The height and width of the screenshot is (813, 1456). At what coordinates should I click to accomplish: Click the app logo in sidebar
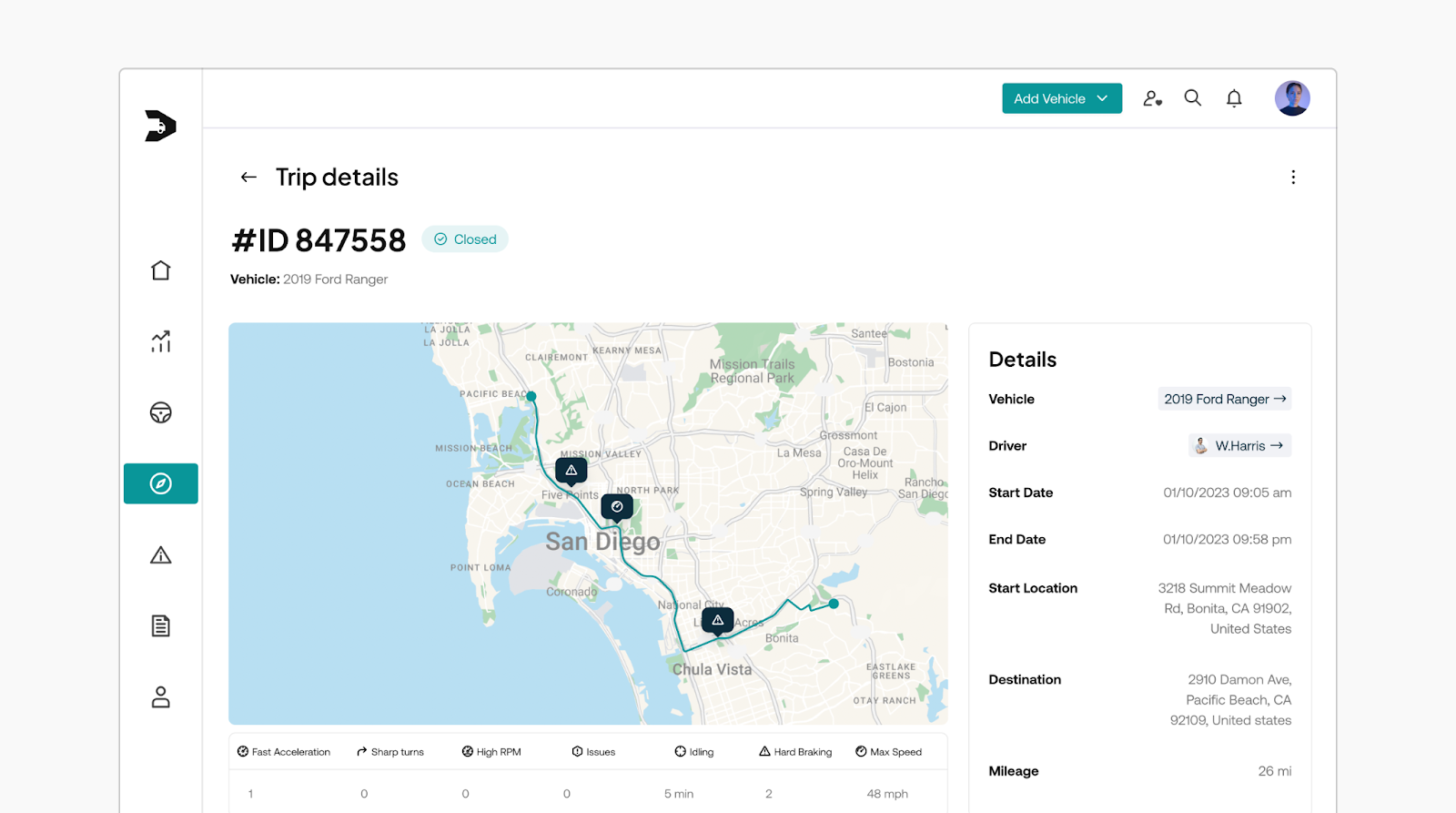click(x=160, y=126)
